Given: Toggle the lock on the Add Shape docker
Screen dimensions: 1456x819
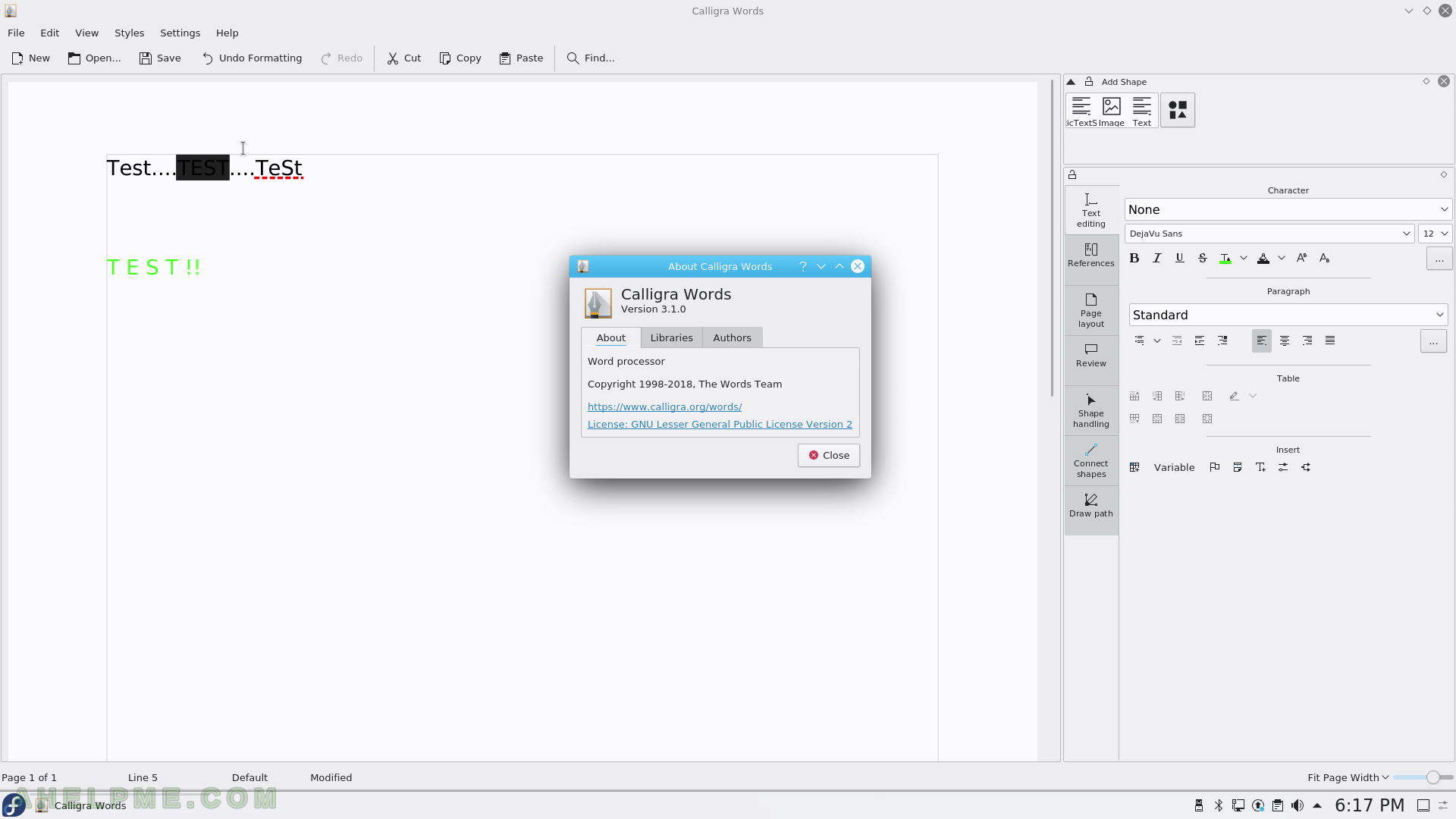Looking at the screenshot, I should 1089,82.
